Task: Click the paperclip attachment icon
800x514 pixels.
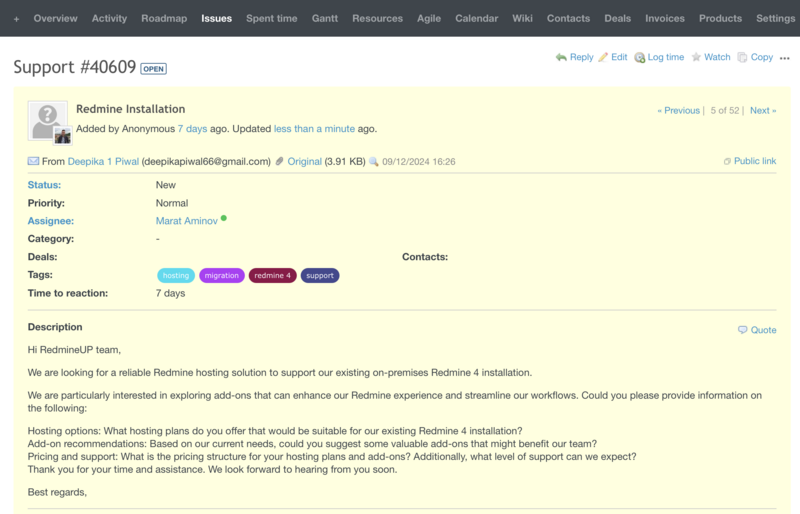Action: point(279,161)
